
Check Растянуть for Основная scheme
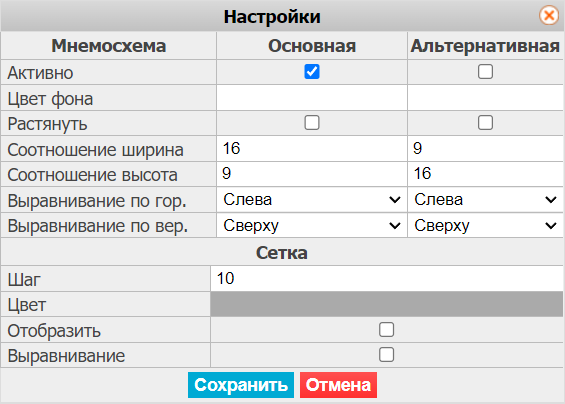click(x=312, y=123)
